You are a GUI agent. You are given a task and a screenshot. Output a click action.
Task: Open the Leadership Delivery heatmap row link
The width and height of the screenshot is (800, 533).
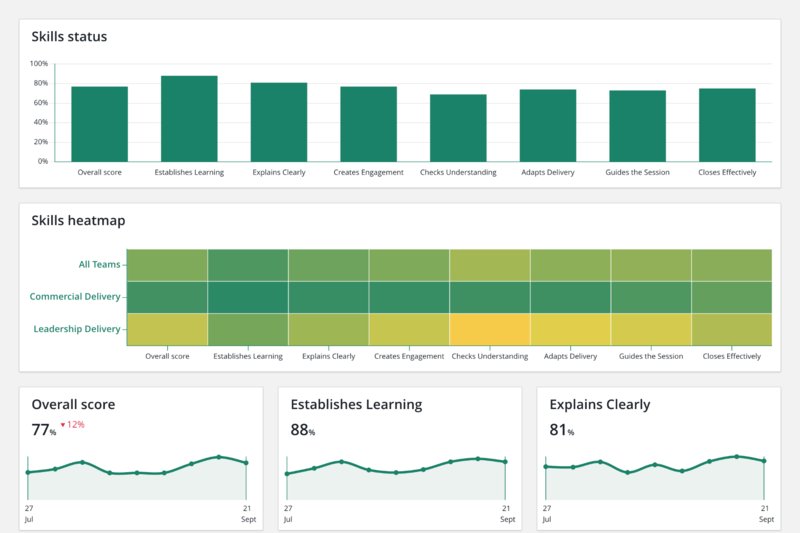click(x=77, y=329)
